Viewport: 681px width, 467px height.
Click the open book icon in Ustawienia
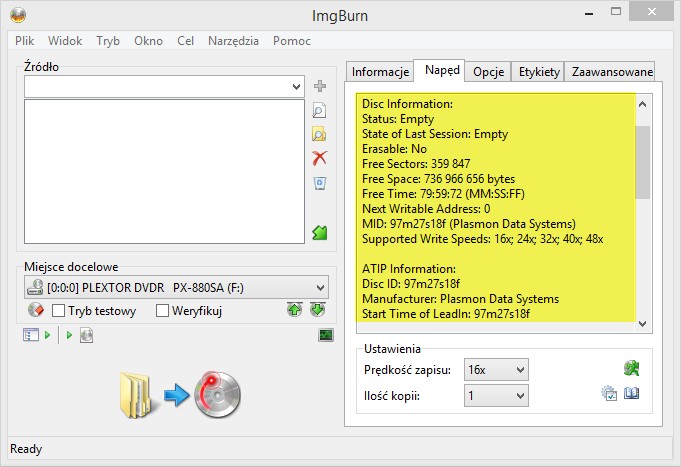click(631, 393)
